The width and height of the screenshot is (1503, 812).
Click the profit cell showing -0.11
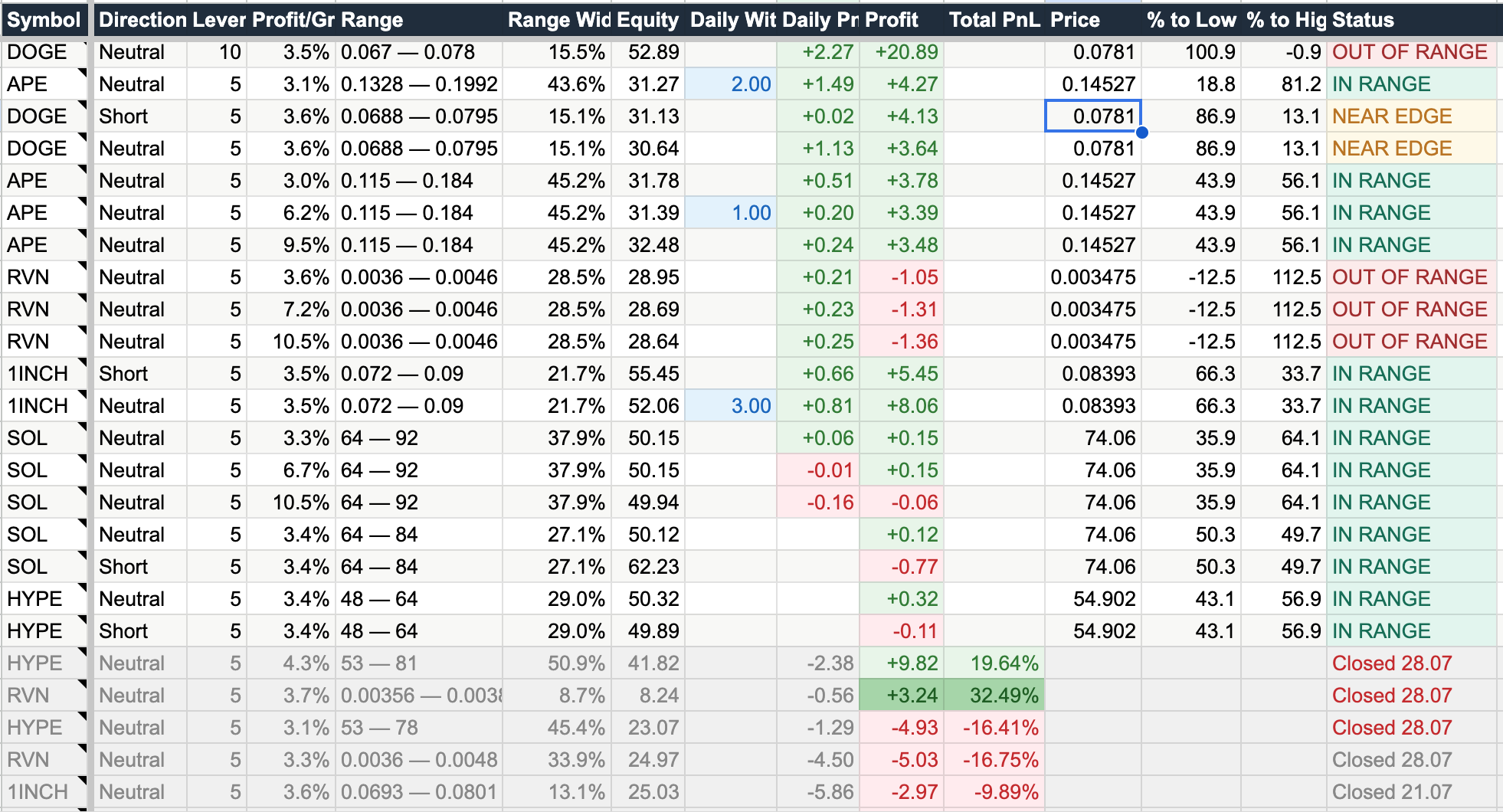pos(902,631)
